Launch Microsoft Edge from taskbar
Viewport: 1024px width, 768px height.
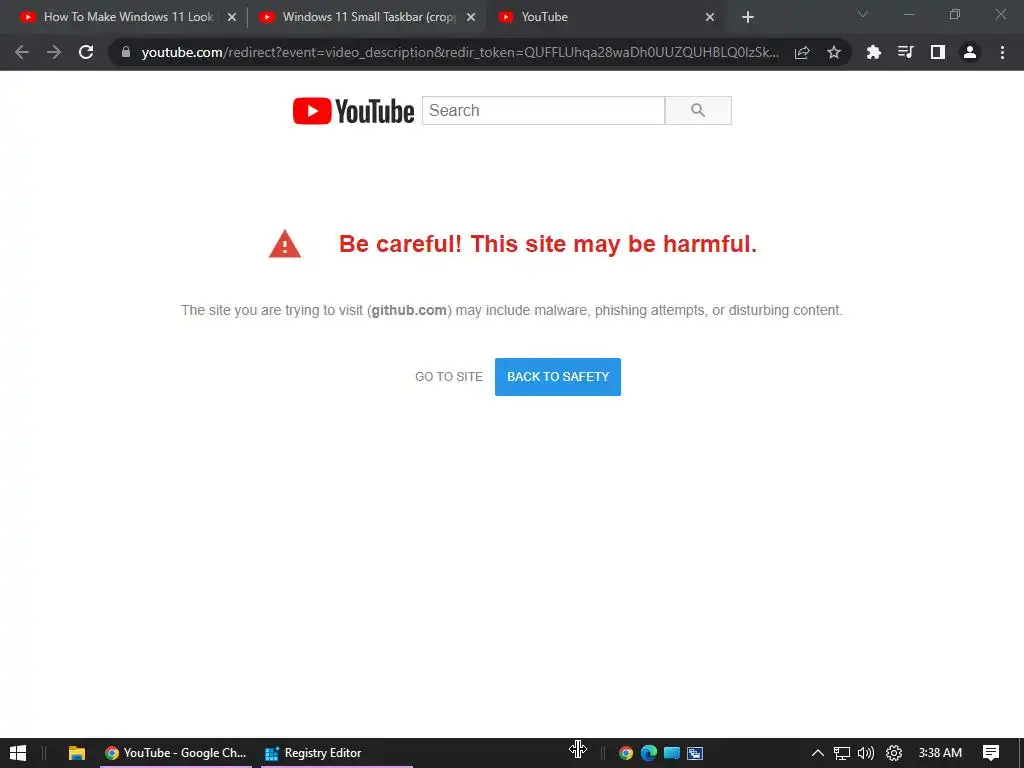pos(648,753)
